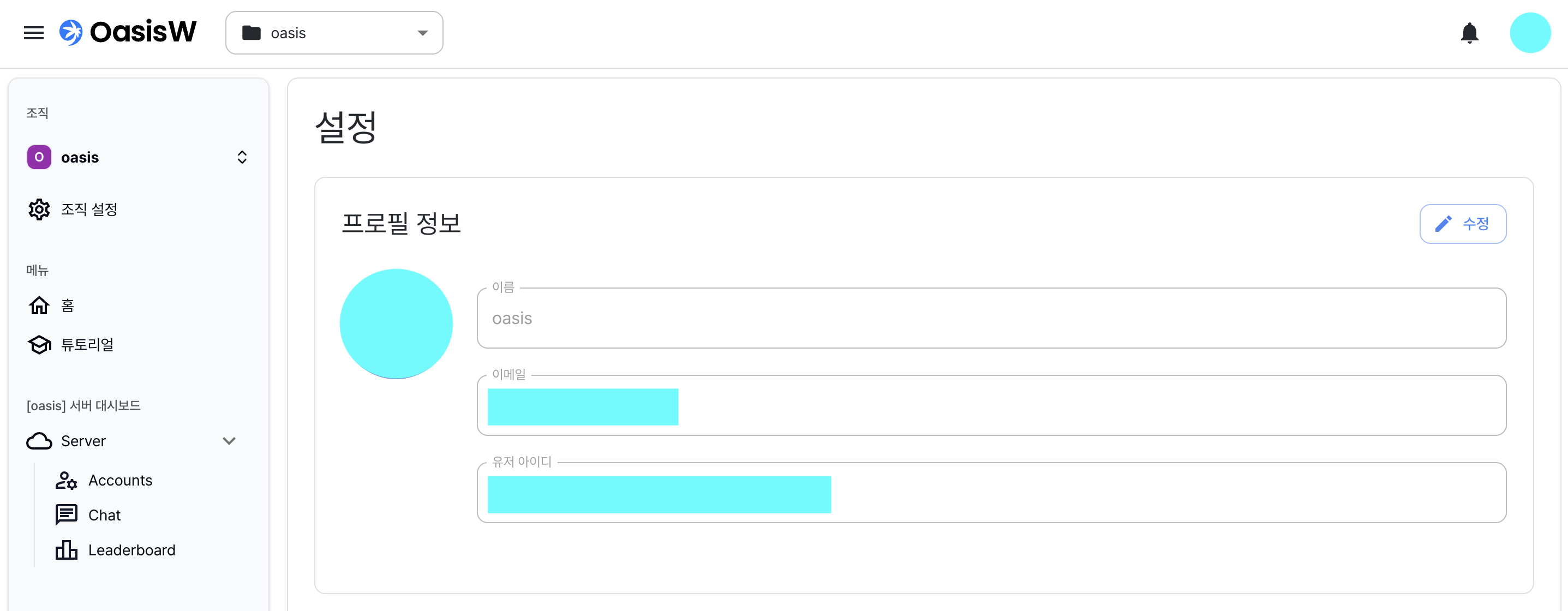Expand the oasis organization switcher

pos(242,158)
